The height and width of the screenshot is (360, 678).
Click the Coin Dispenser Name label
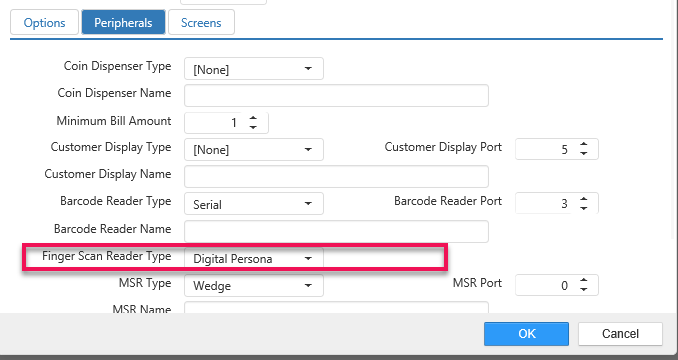pos(114,93)
